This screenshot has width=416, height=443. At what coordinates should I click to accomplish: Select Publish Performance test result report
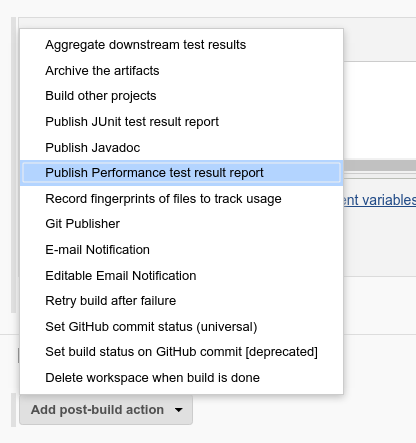click(x=181, y=173)
